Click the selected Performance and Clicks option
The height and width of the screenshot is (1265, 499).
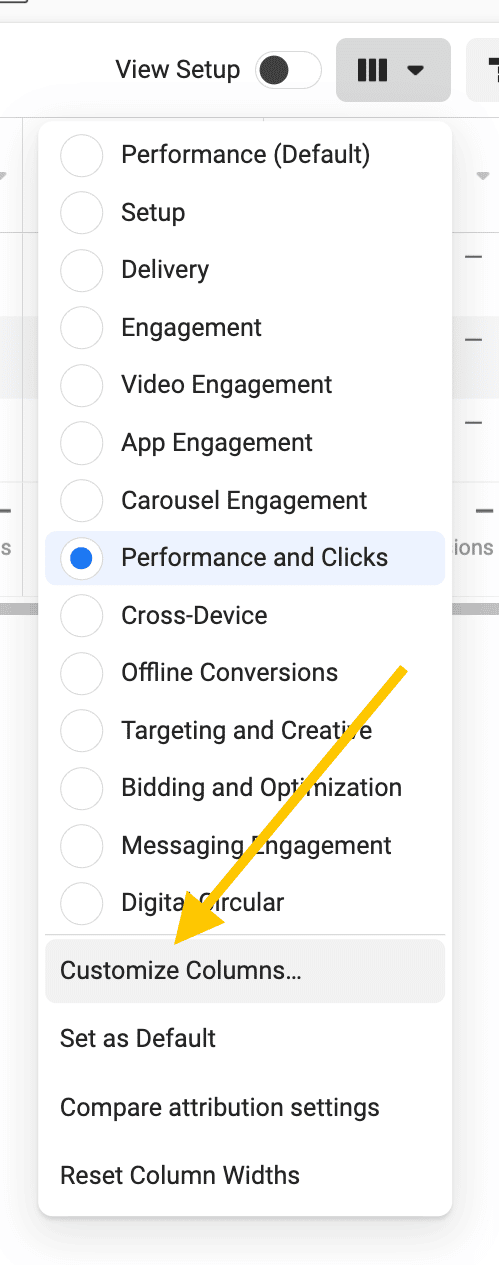pyautogui.click(x=245, y=558)
